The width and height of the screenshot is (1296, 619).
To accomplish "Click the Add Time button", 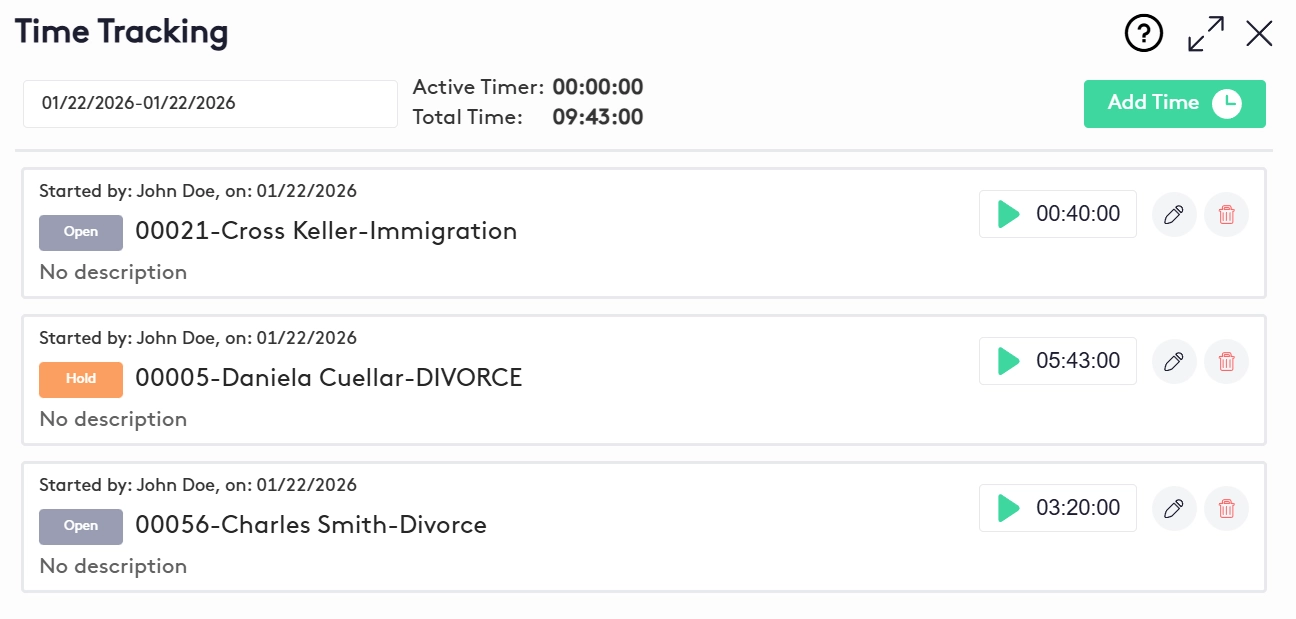I will click(x=1174, y=104).
